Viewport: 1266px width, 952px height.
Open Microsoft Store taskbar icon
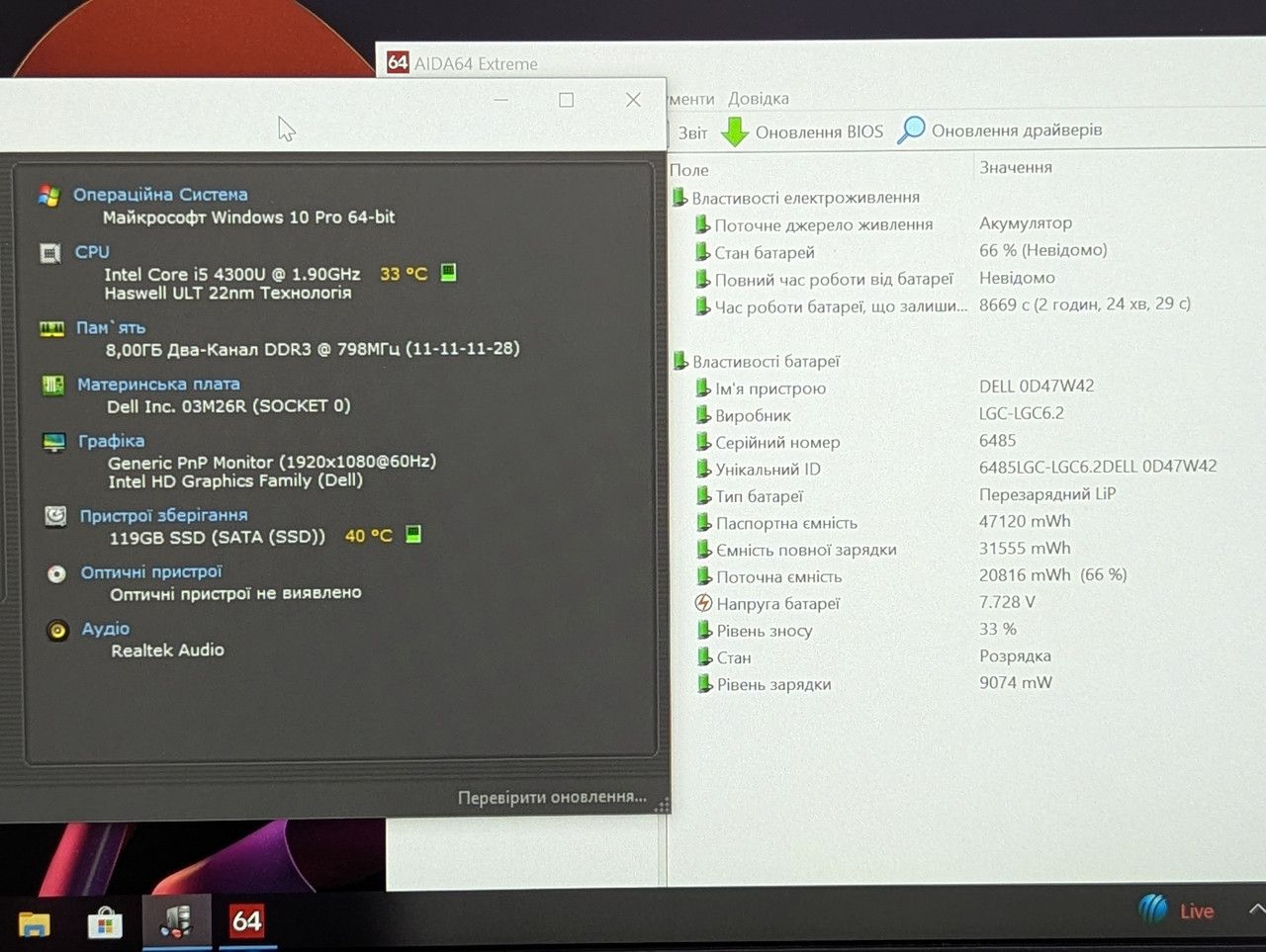pyautogui.click(x=105, y=923)
